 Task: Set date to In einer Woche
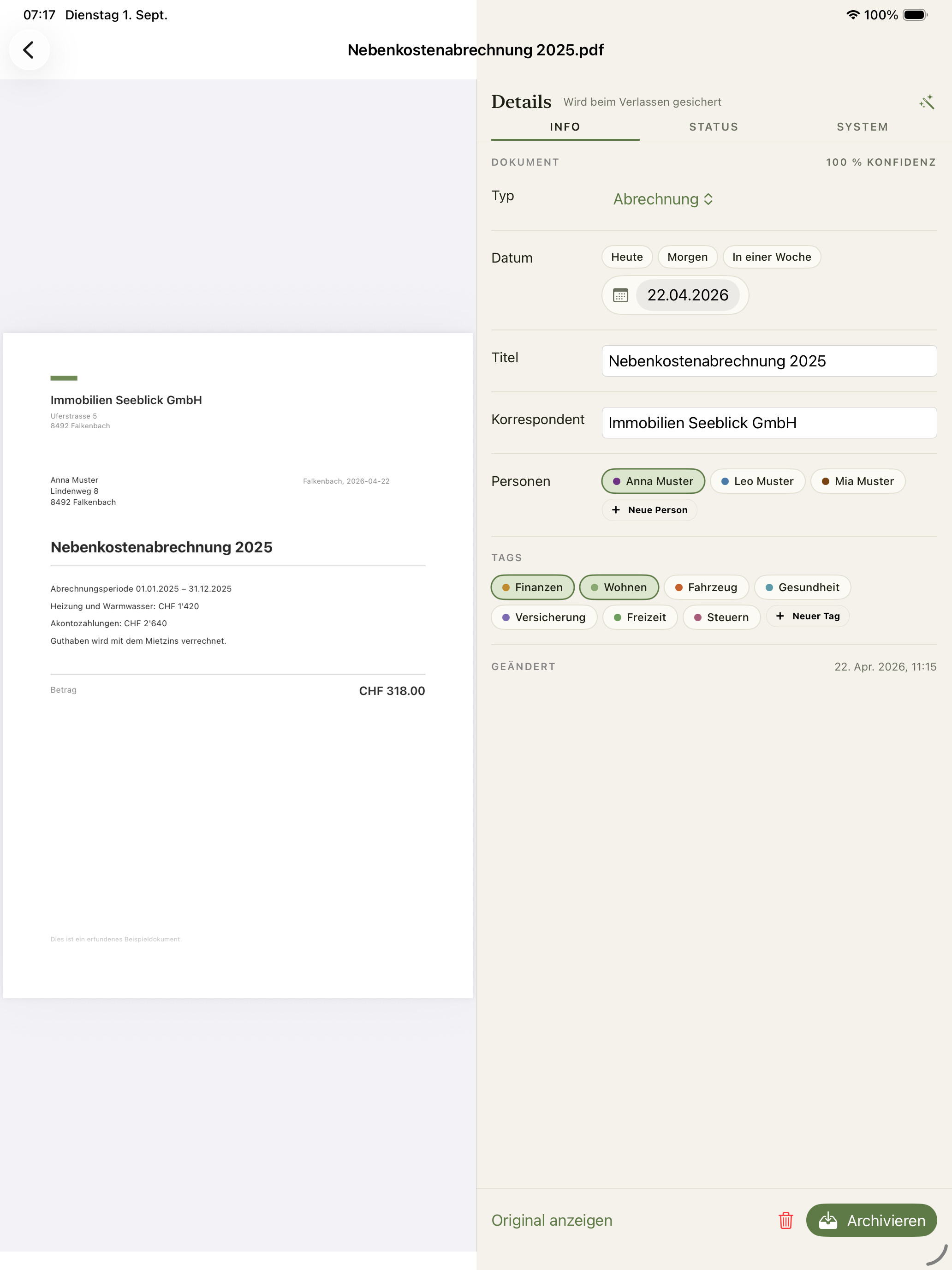[772, 257]
